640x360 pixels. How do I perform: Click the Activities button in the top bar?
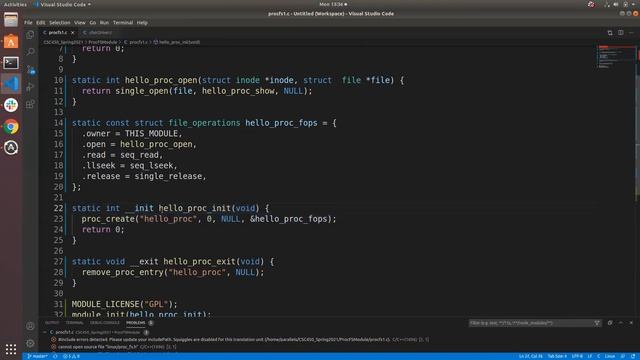[x=15, y=4]
